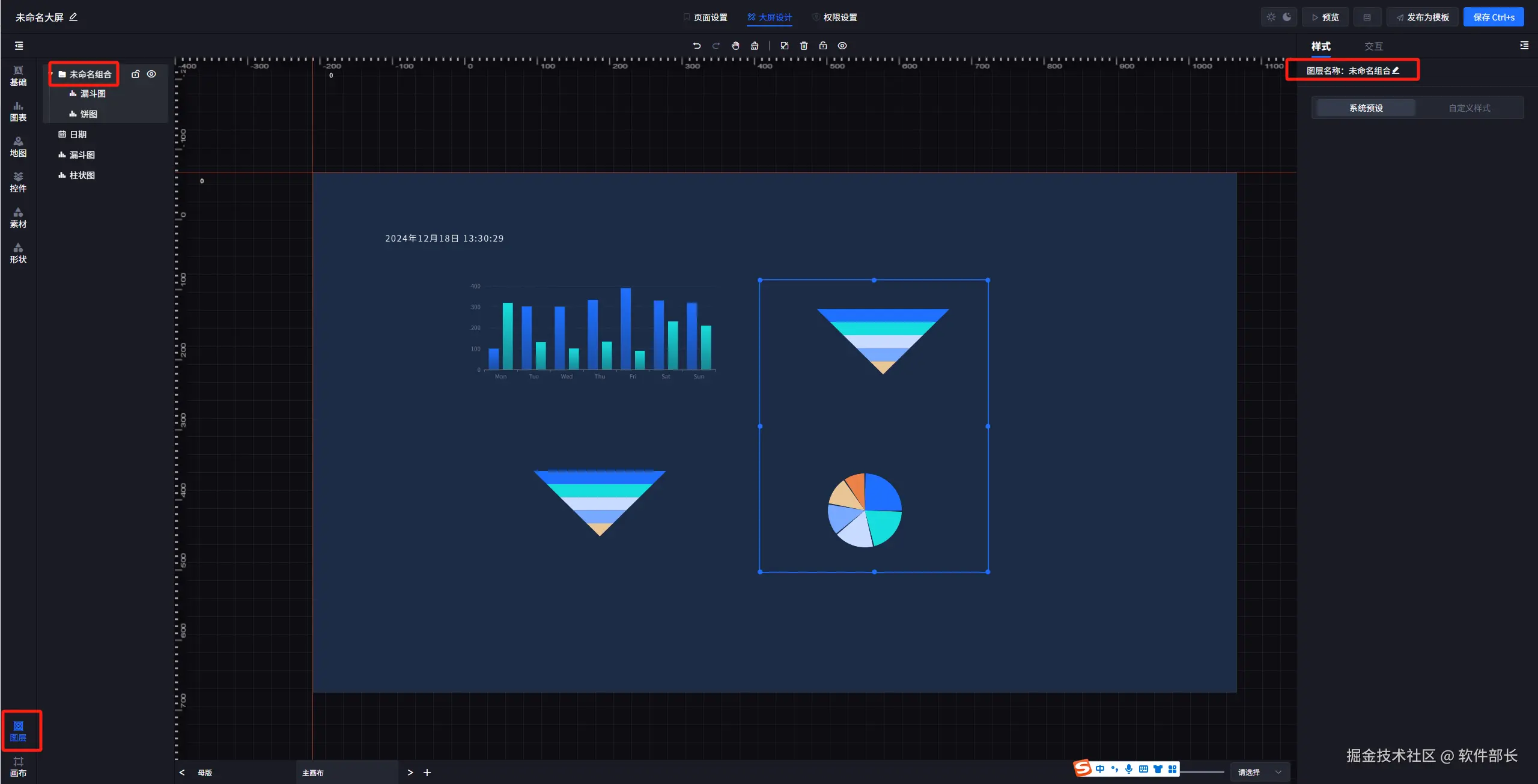Screen dimensions: 1538x784
Task: Switch to dark mode with the moon icon
Action: pyautogui.click(x=1287, y=17)
